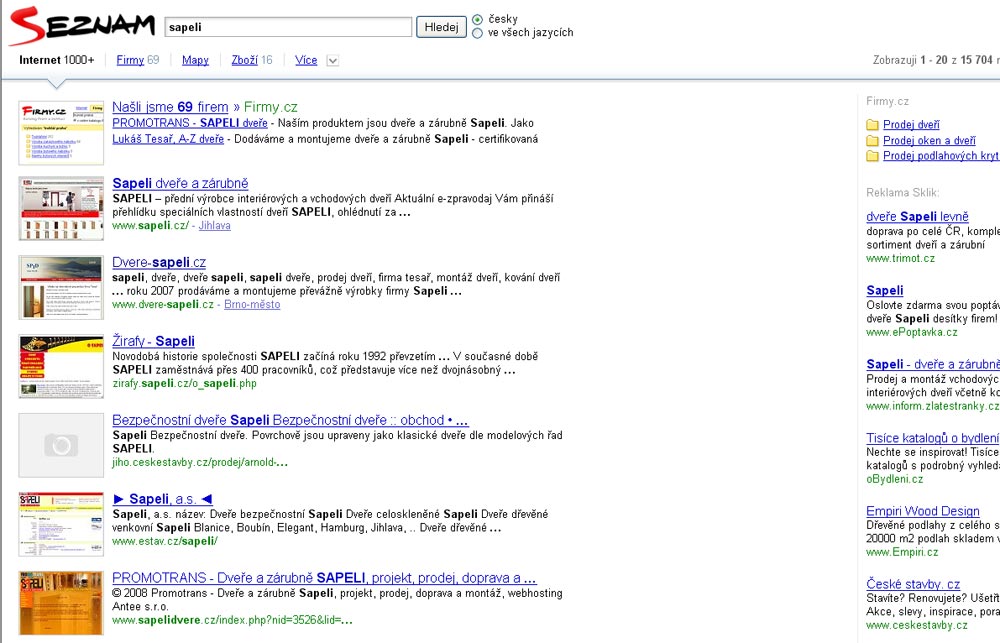The height and width of the screenshot is (643, 1000).
Task: Select the česky language radio button
Action: click(x=477, y=19)
